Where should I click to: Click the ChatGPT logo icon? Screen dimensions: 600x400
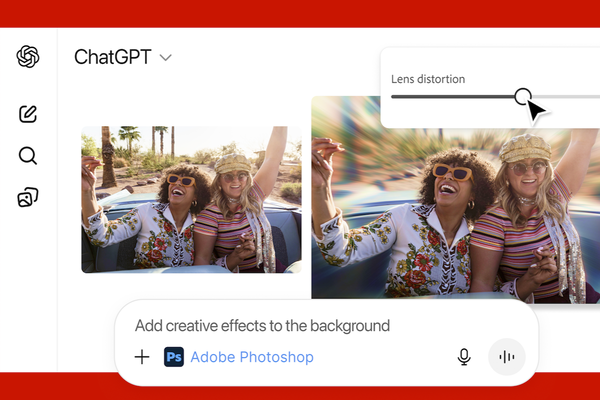coord(28,57)
